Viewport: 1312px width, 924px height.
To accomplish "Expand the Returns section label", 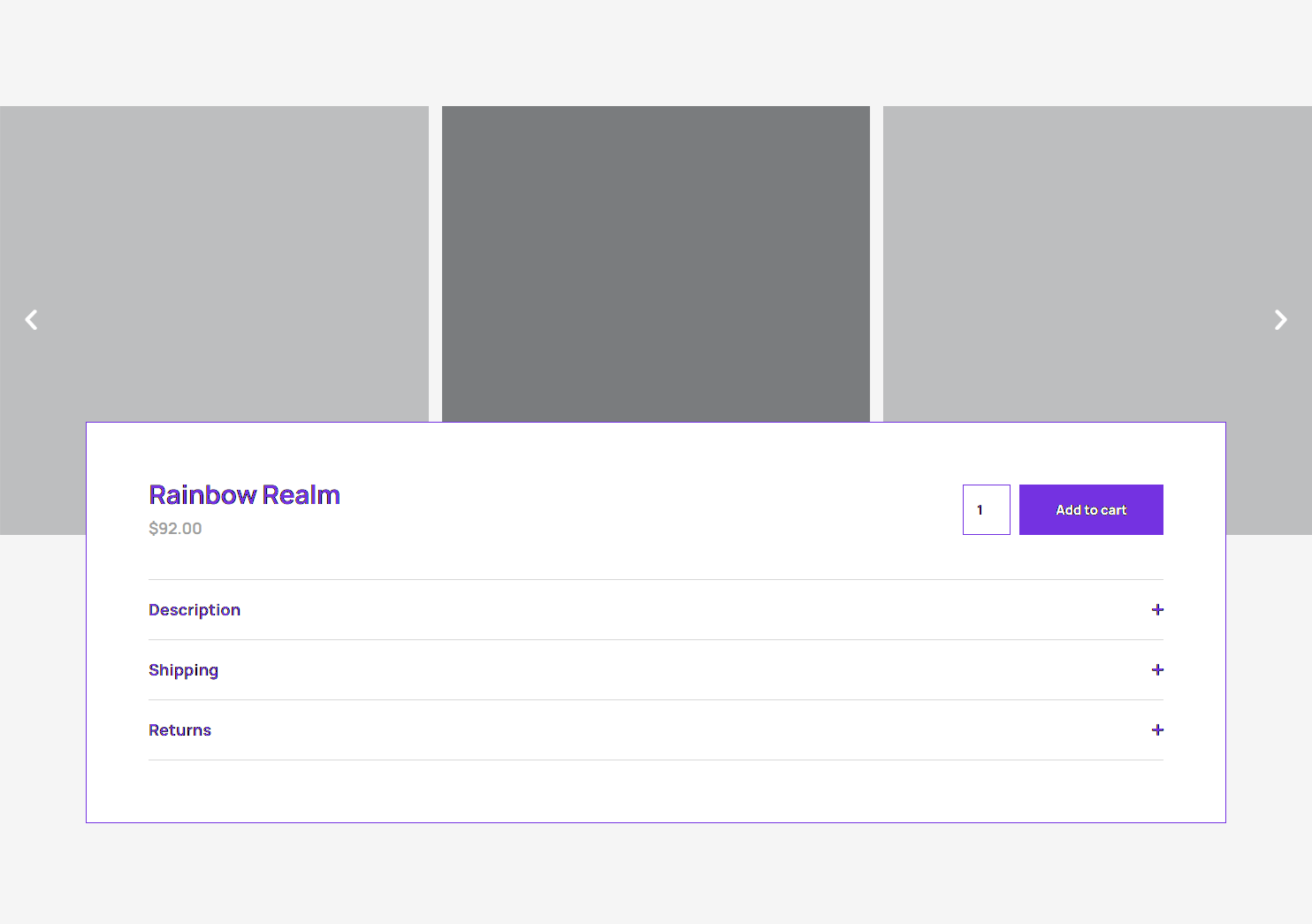I will tap(179, 730).
